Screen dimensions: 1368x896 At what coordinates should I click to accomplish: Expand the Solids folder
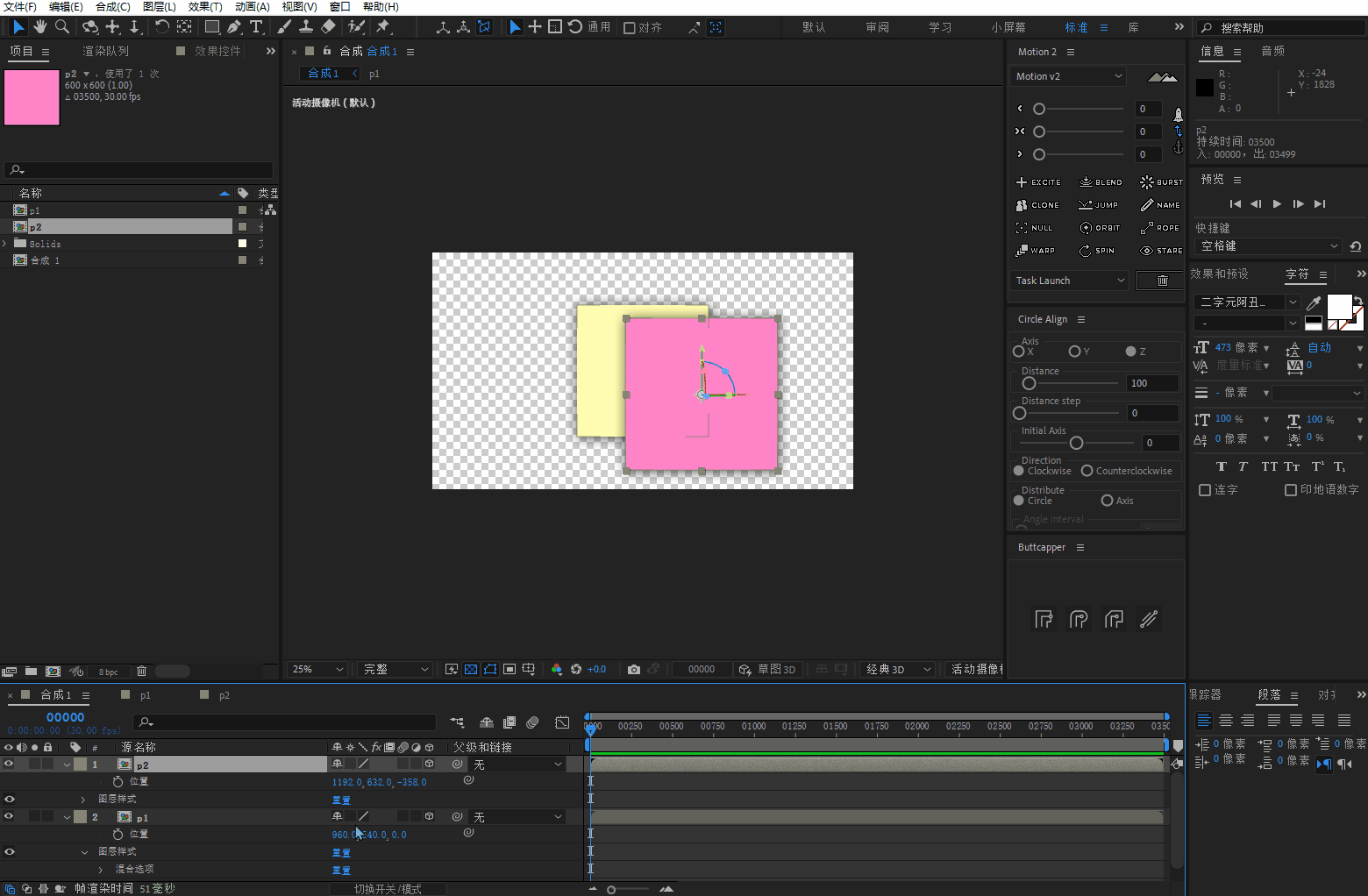[5, 244]
